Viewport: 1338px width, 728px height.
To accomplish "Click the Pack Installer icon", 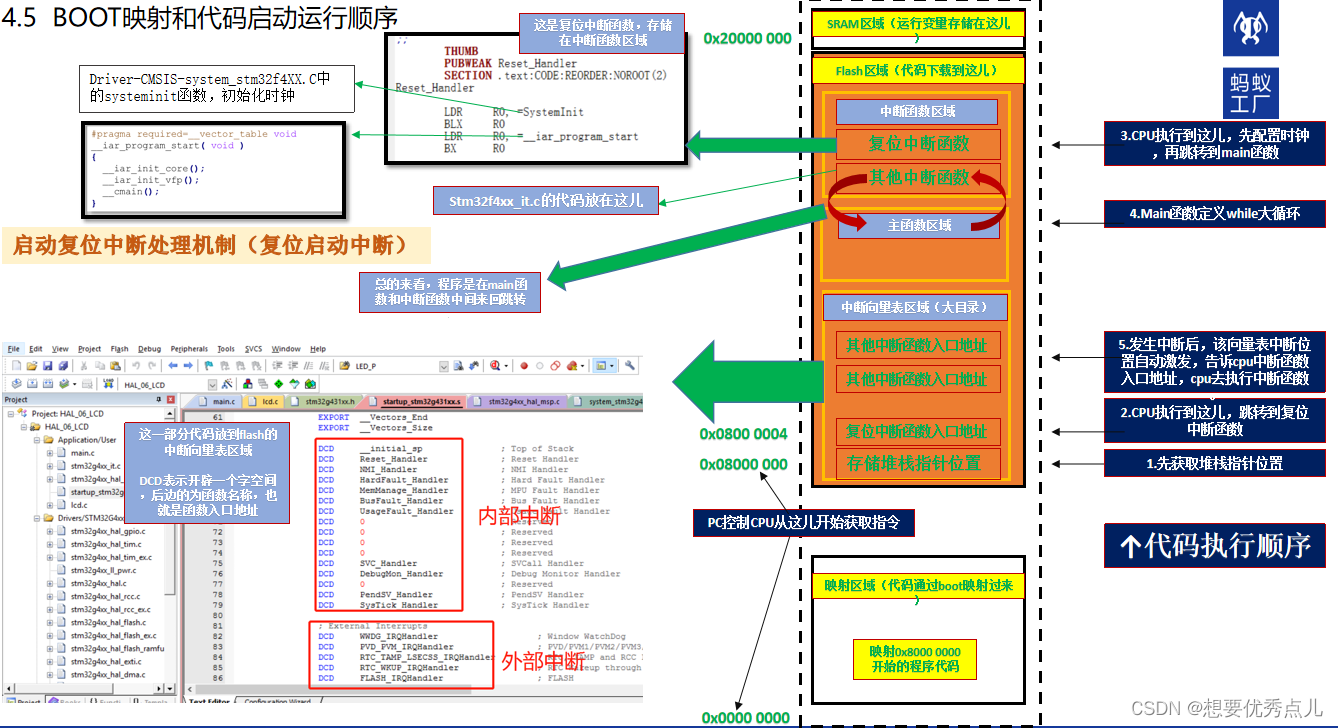I will 310,384.
